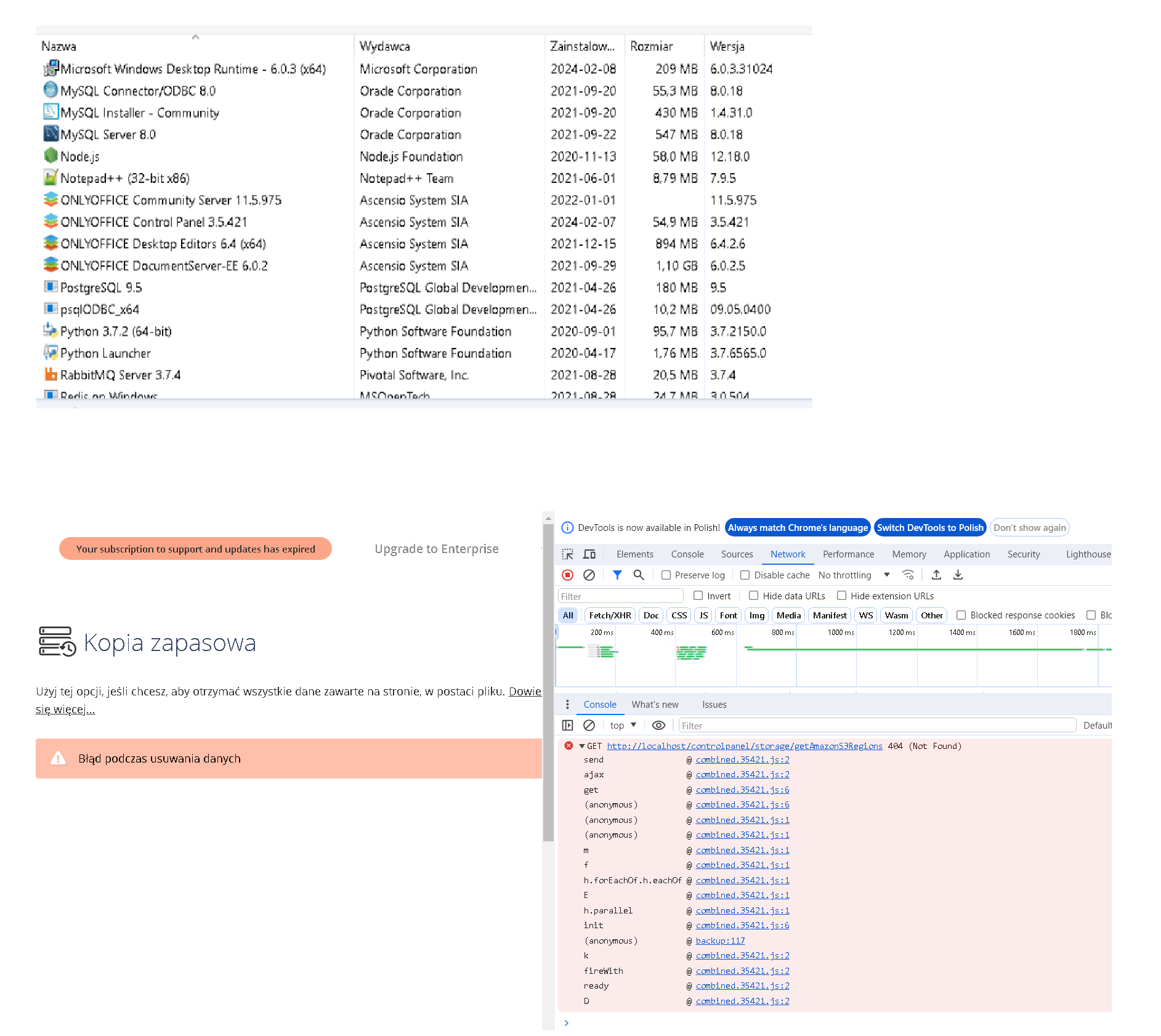Viewport: 1161px width, 1036px height.
Task: Clear the network log
Action: [x=589, y=575]
